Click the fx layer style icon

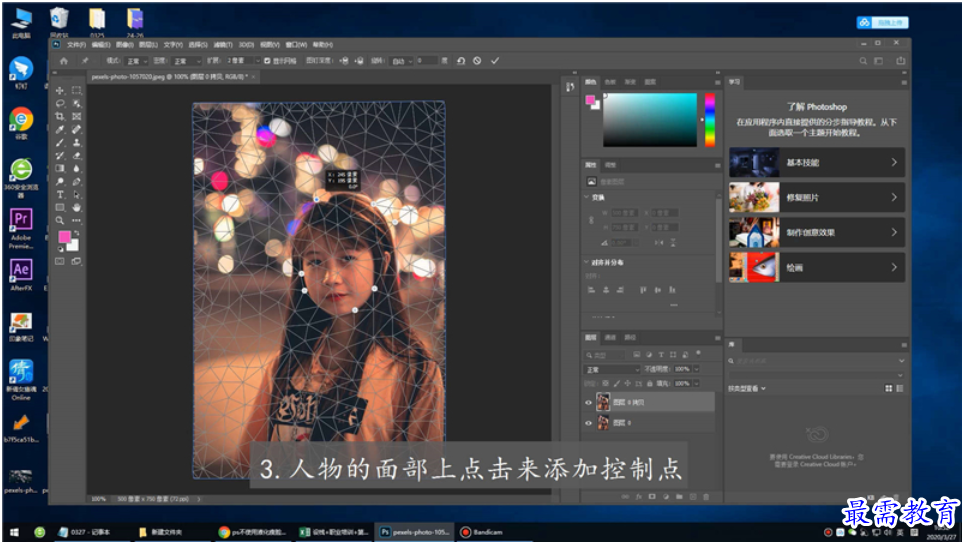tap(639, 497)
